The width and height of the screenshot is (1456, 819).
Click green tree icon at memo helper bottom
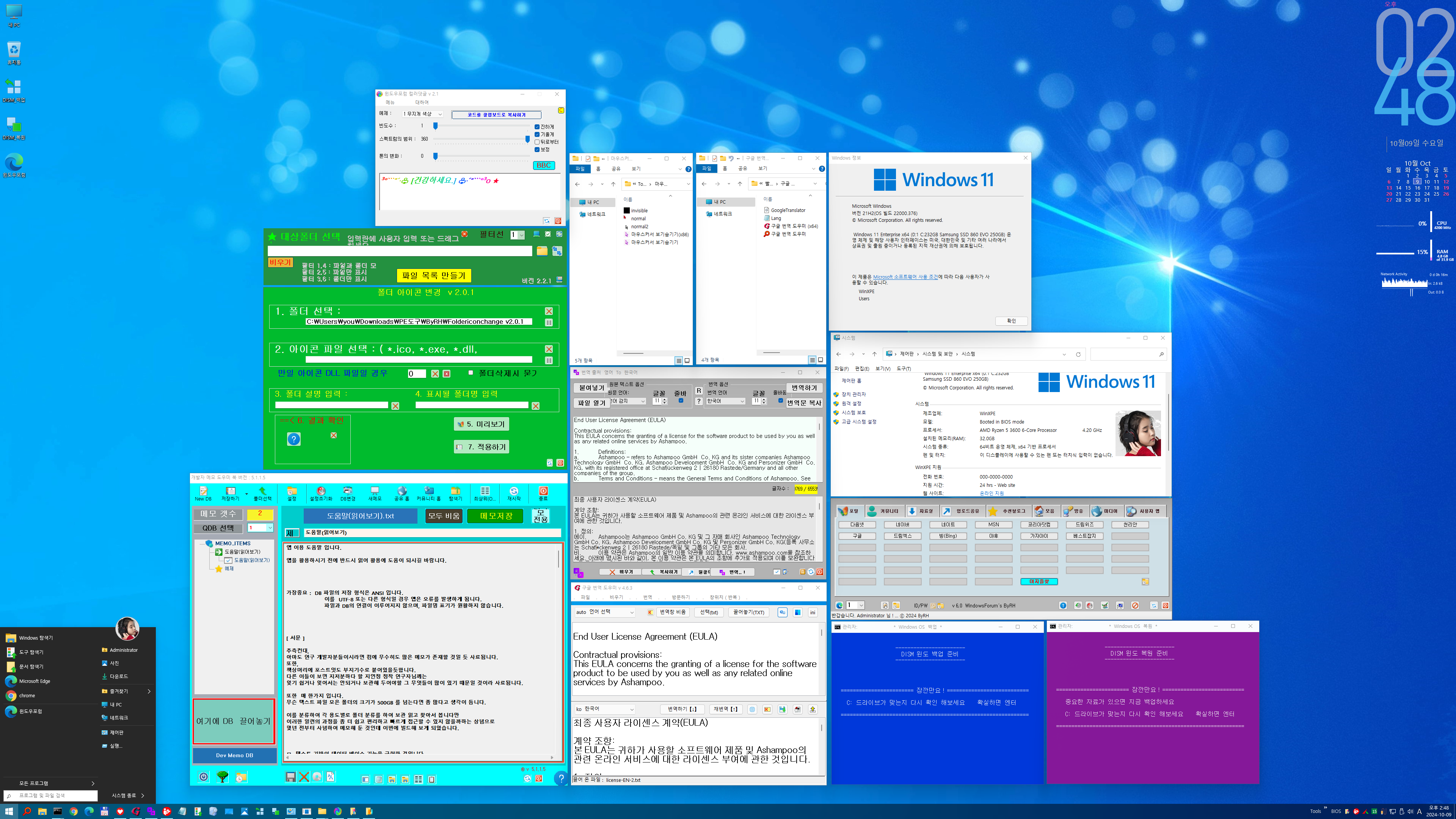tap(223, 777)
